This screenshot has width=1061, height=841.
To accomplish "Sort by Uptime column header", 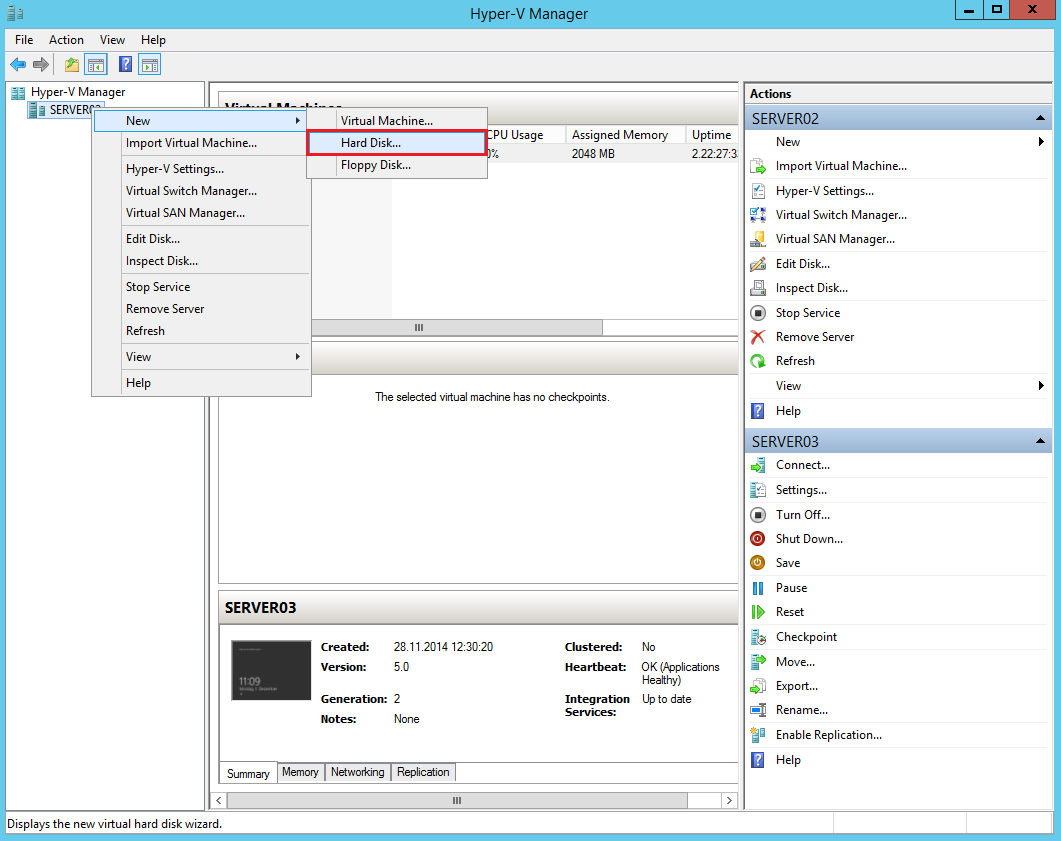I will click(712, 135).
